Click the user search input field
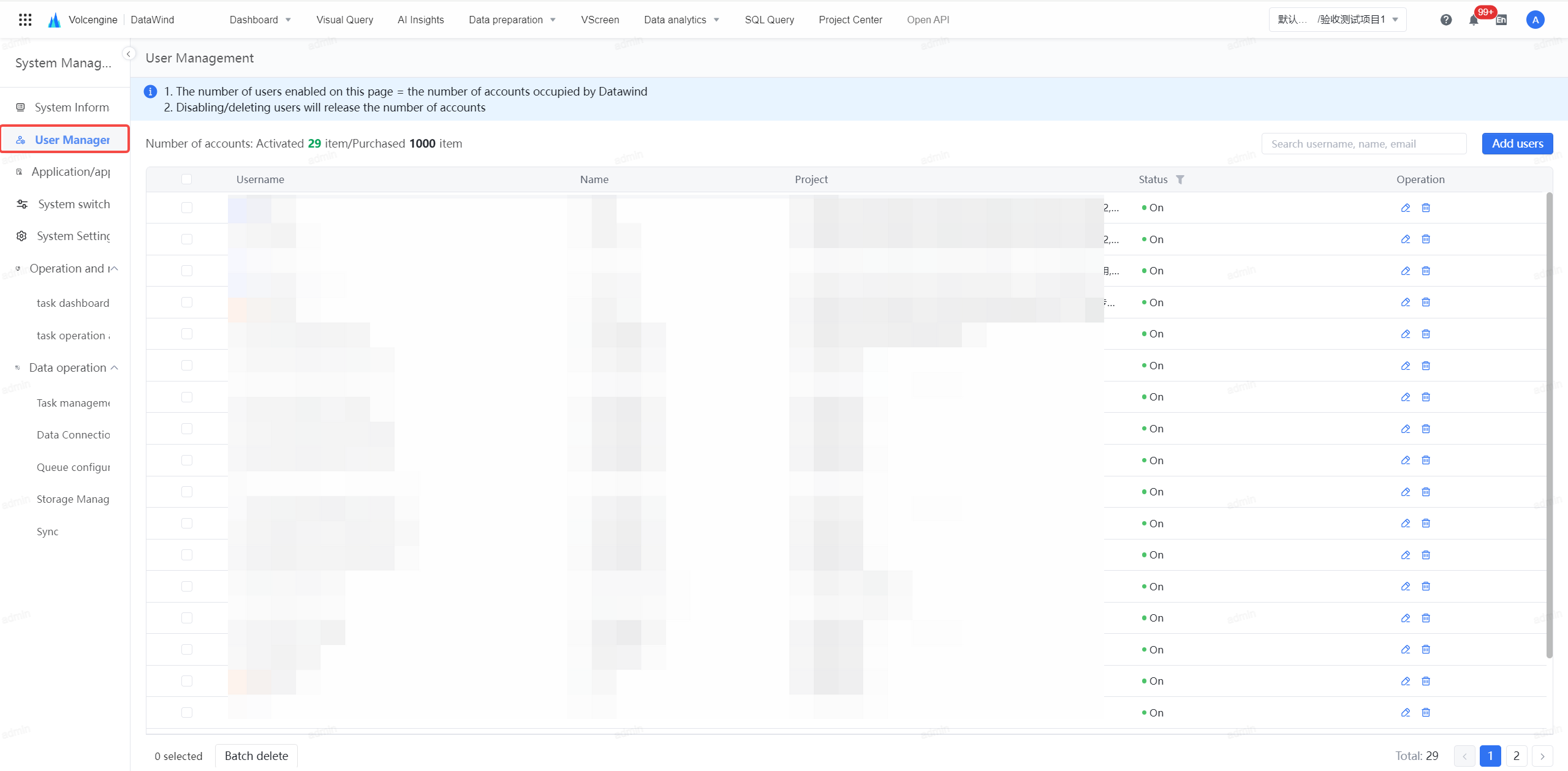This screenshot has width=1568, height=771. pos(1364,143)
